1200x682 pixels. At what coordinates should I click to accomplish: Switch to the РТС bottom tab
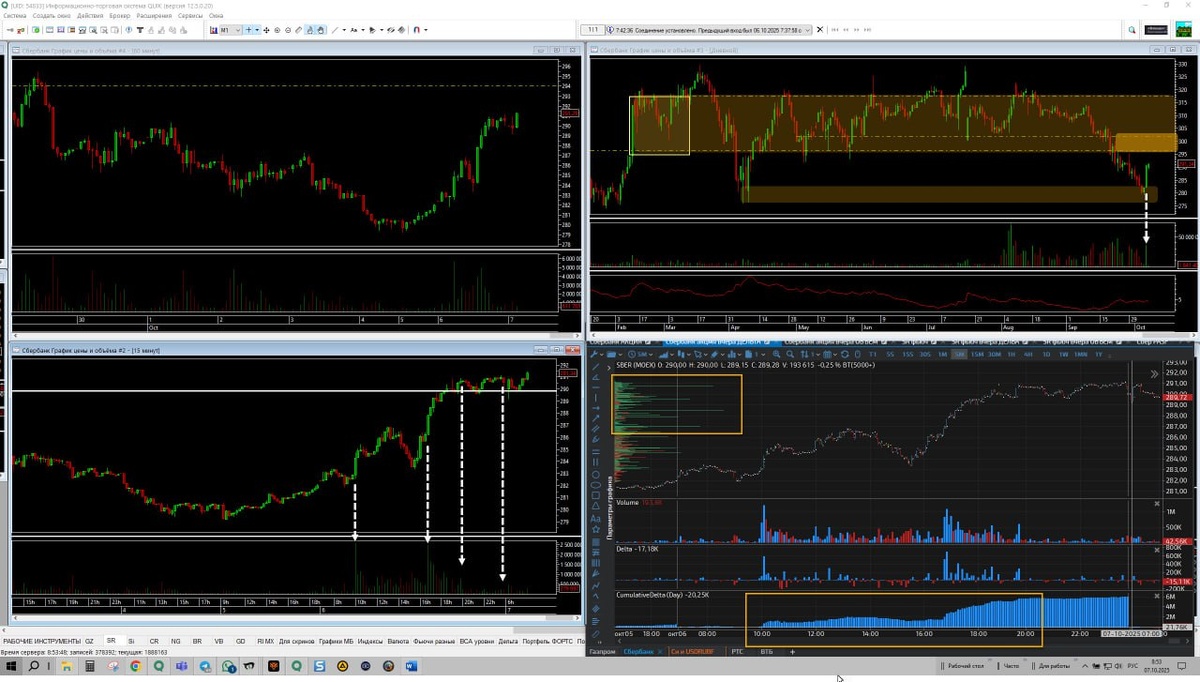point(737,652)
